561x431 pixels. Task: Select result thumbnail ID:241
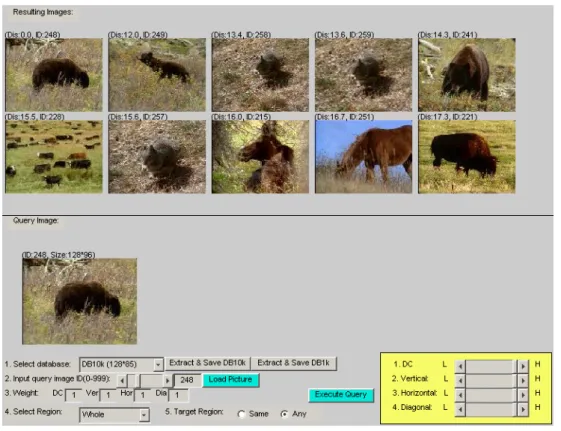(467, 75)
